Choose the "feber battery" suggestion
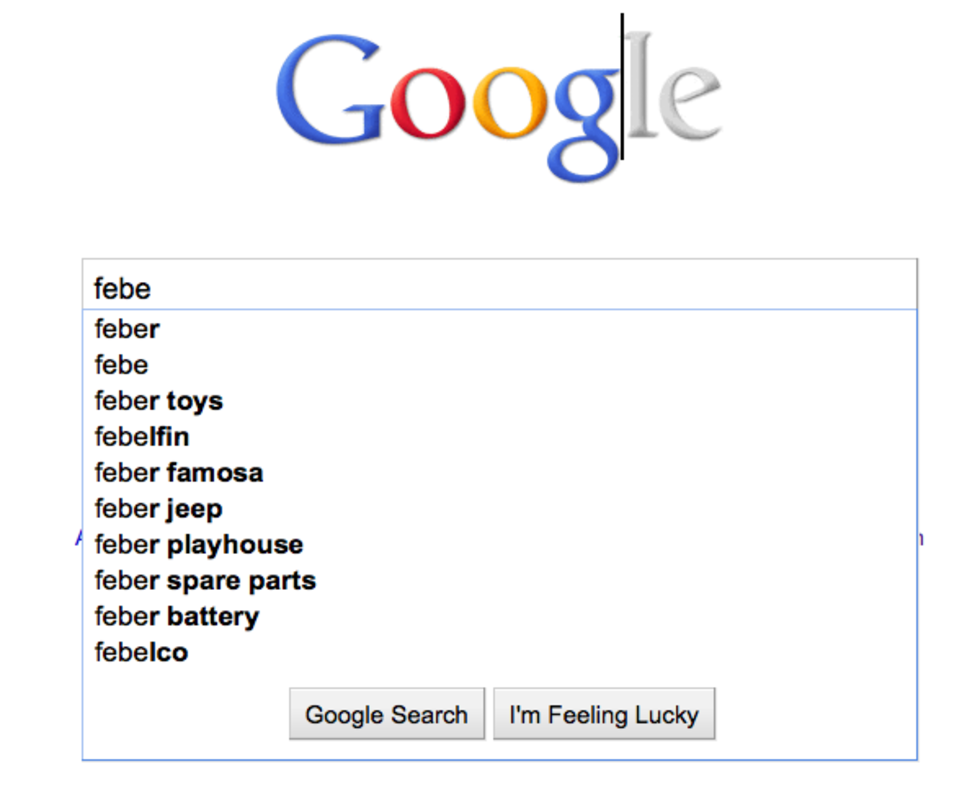Viewport: 980px width, 787px height. pyautogui.click(x=499, y=616)
